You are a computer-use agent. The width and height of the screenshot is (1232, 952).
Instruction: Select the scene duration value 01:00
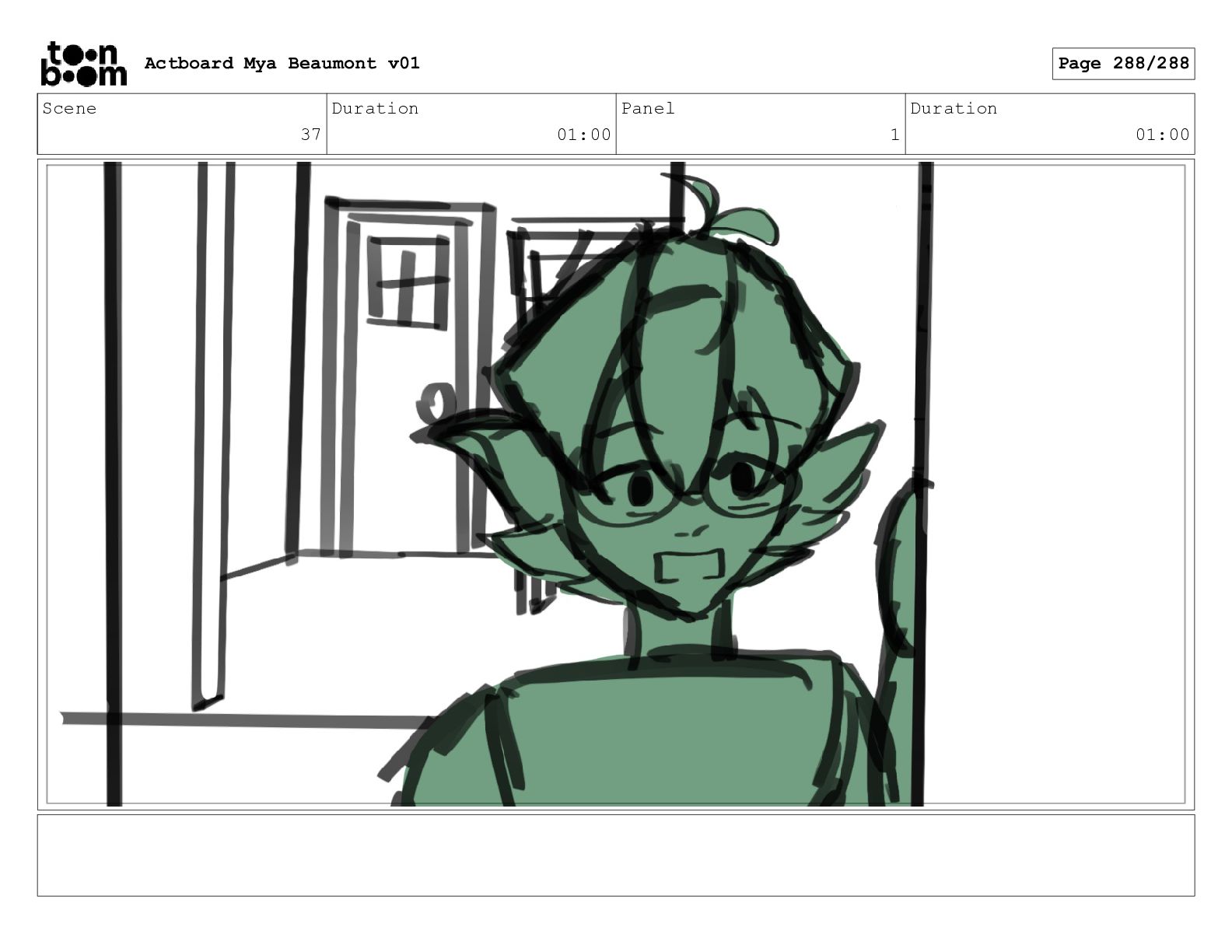(x=583, y=135)
